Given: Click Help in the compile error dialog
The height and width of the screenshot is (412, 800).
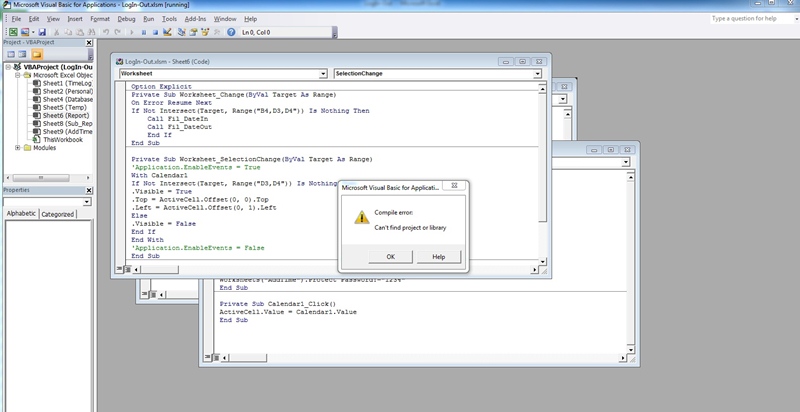Looking at the screenshot, I should click(x=437, y=257).
